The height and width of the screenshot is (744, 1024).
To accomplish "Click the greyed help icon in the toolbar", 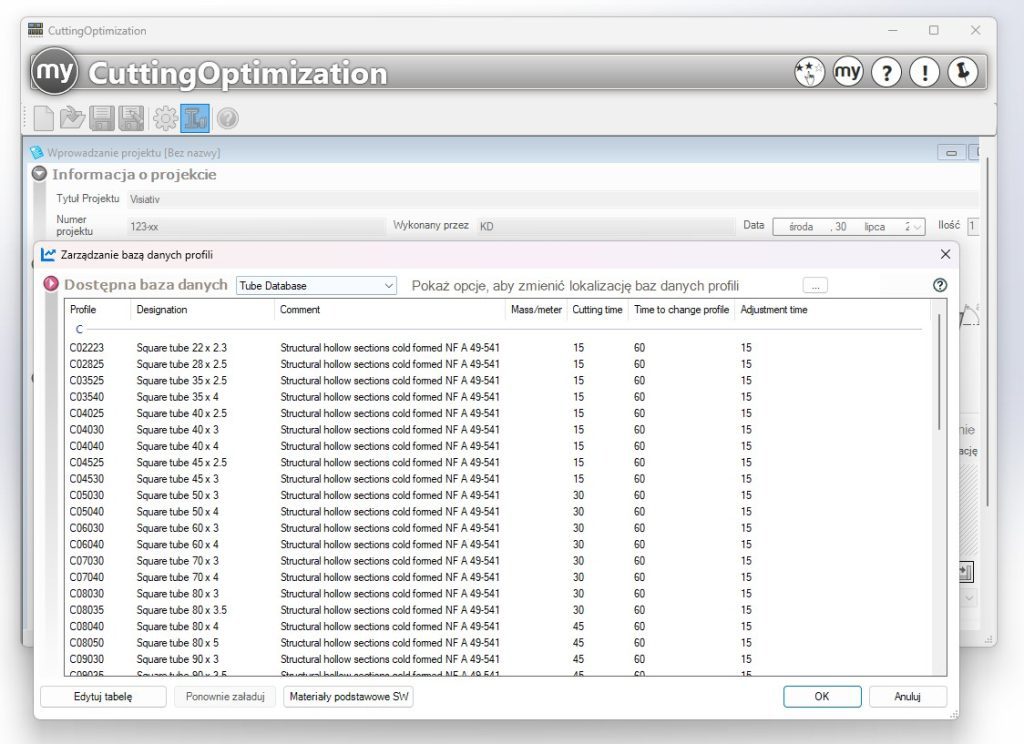I will tap(227, 118).
